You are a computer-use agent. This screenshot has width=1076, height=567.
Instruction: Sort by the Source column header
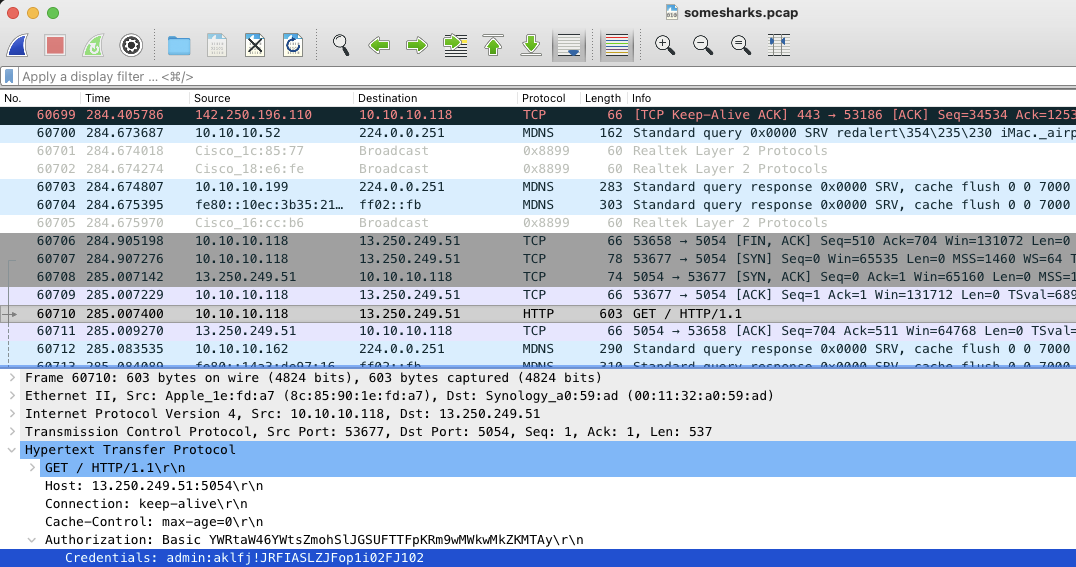pos(271,98)
